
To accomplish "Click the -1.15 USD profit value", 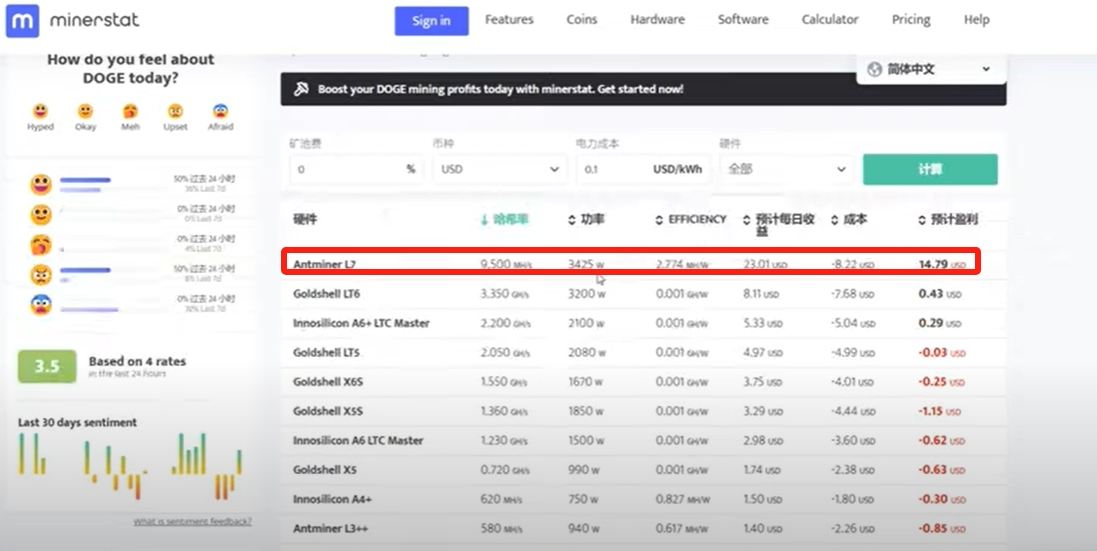I will click(x=941, y=411).
